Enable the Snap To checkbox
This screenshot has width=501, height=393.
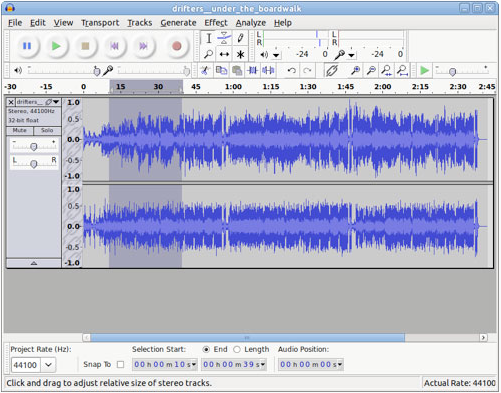pyautogui.click(x=120, y=364)
